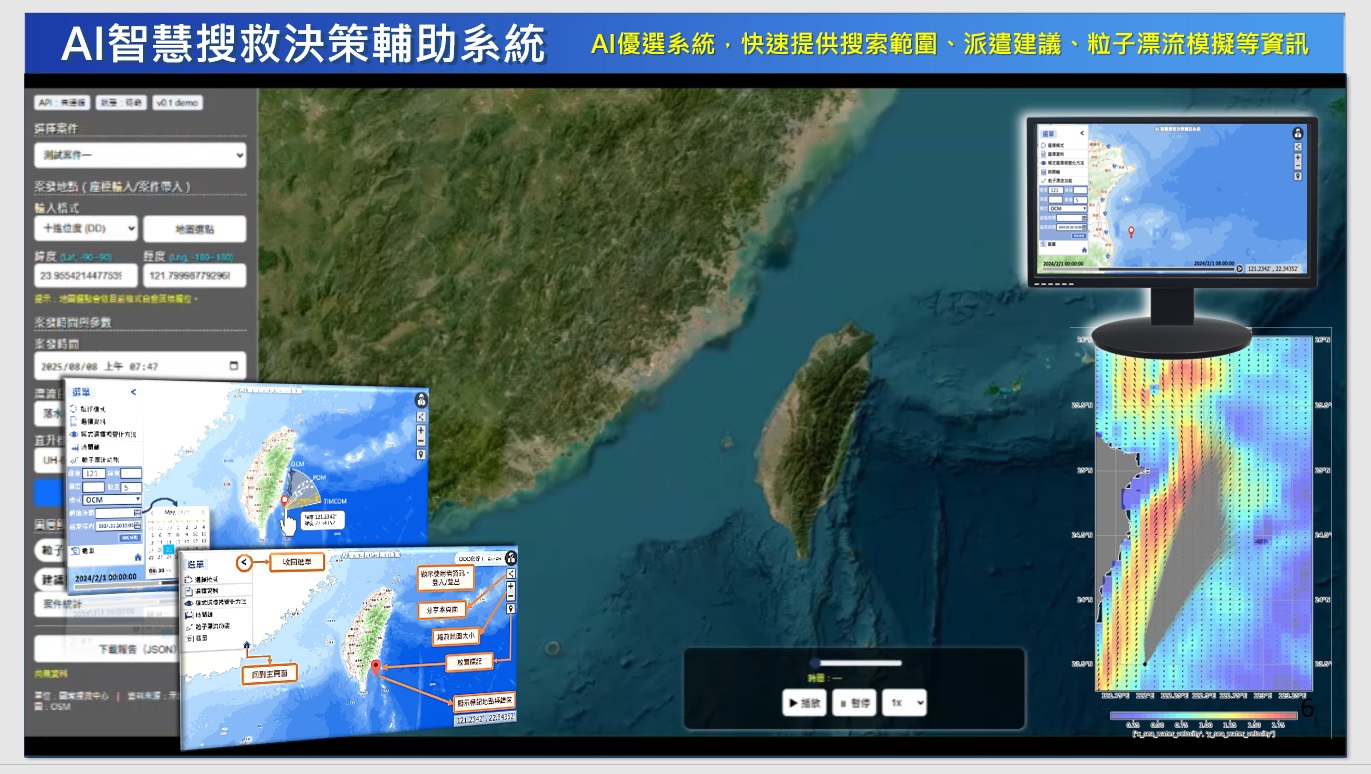This screenshot has height=774, width=1371.
Task: Select 圖層資料 in the 選單 menu
Action: click(206, 589)
